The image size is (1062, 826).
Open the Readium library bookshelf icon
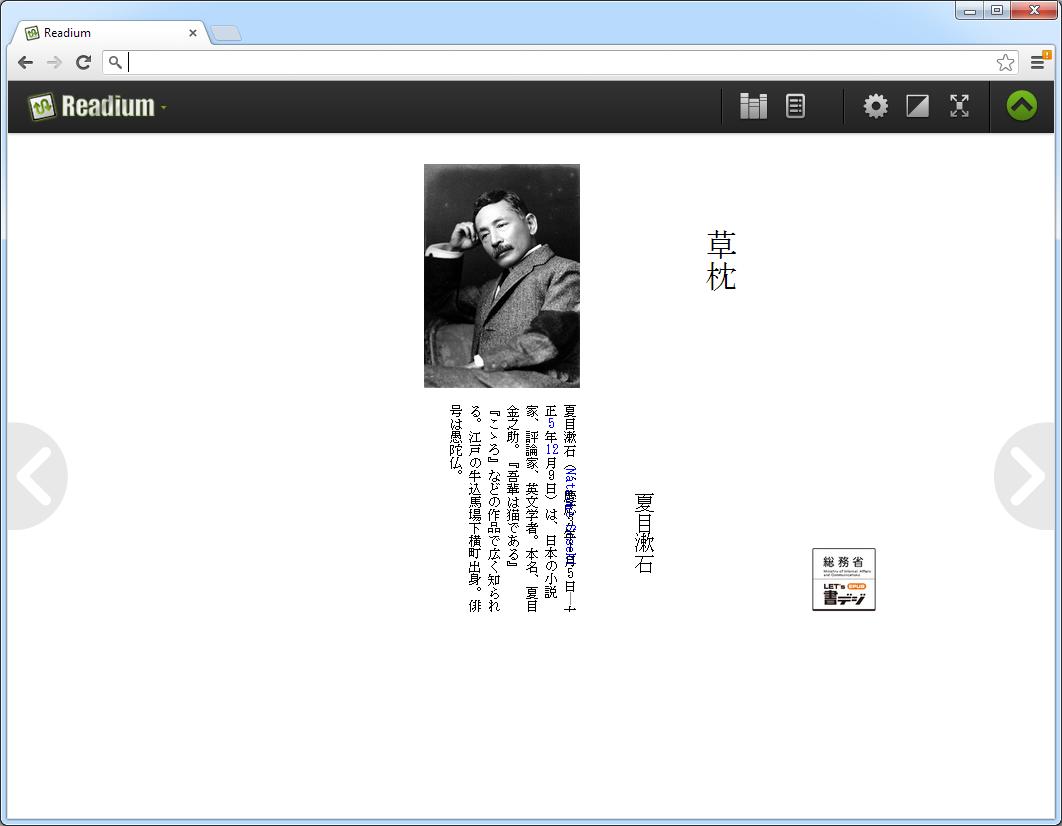(753, 106)
